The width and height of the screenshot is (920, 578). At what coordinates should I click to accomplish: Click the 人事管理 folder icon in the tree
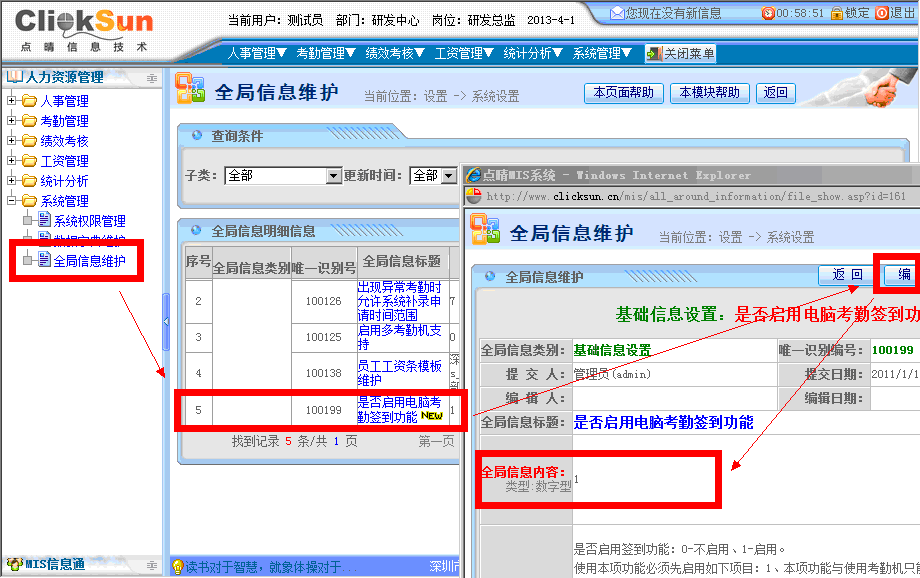(29, 101)
